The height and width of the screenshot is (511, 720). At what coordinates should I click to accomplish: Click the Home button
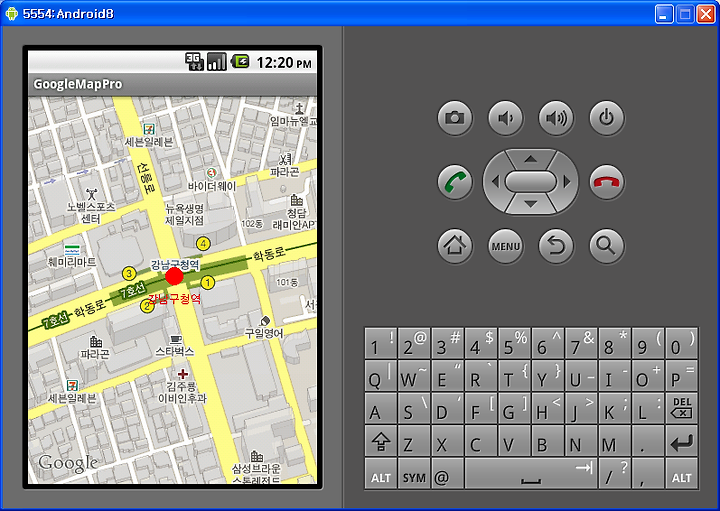click(455, 246)
